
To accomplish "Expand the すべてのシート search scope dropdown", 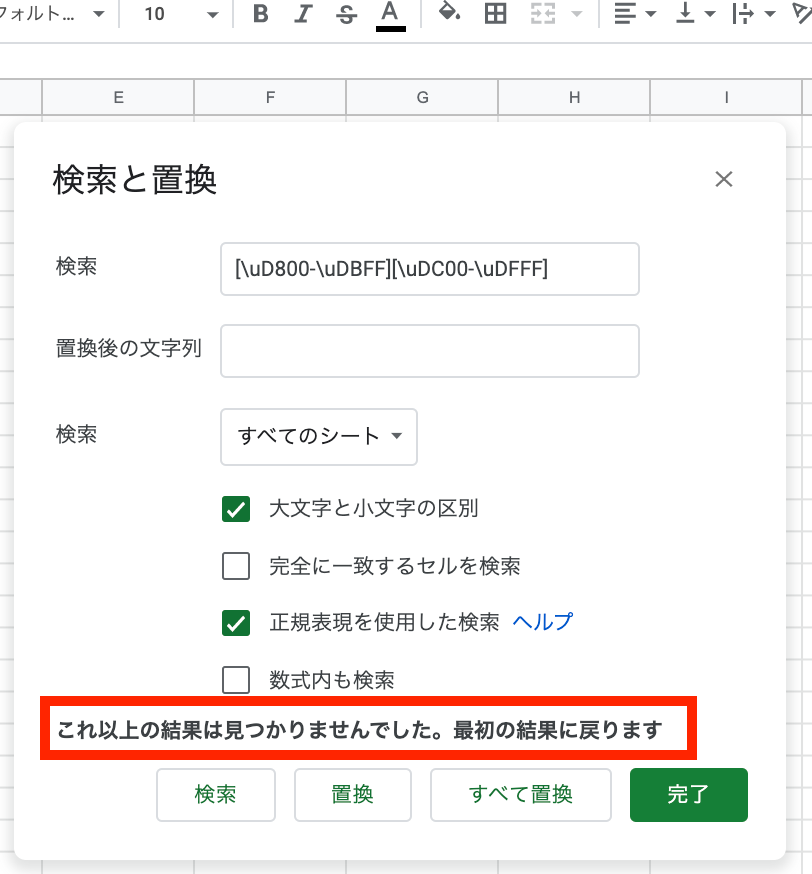I will coord(319,436).
